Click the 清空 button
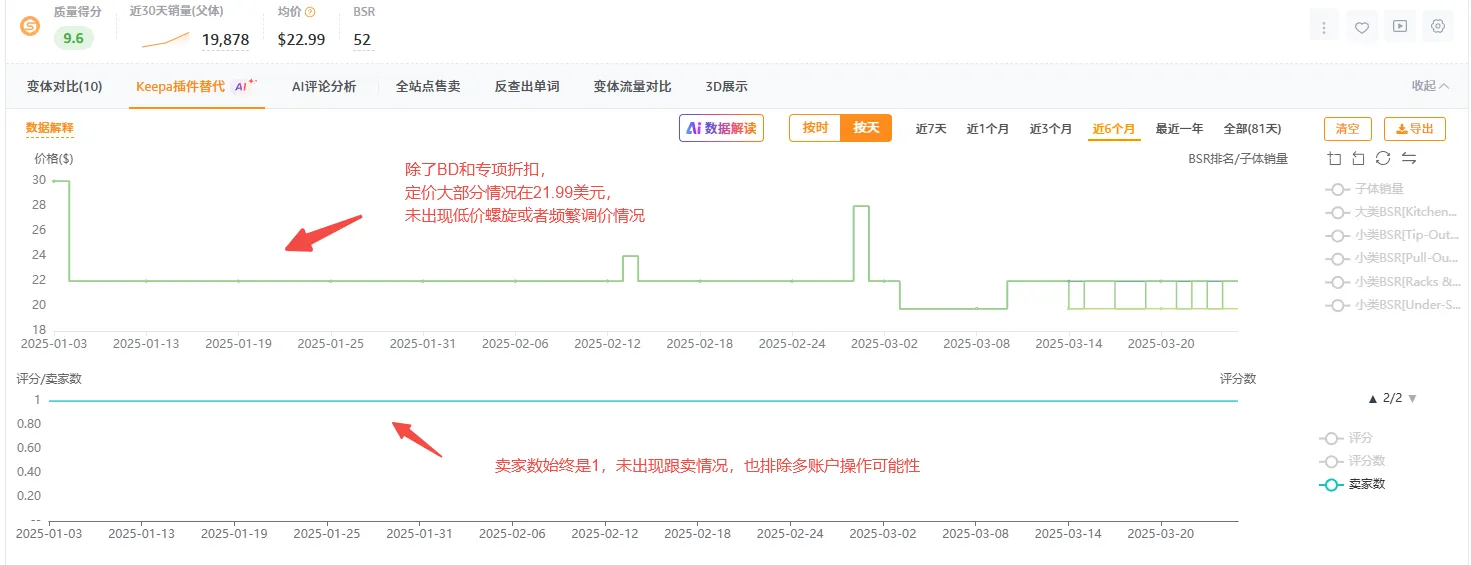1471x565 pixels. click(1348, 129)
